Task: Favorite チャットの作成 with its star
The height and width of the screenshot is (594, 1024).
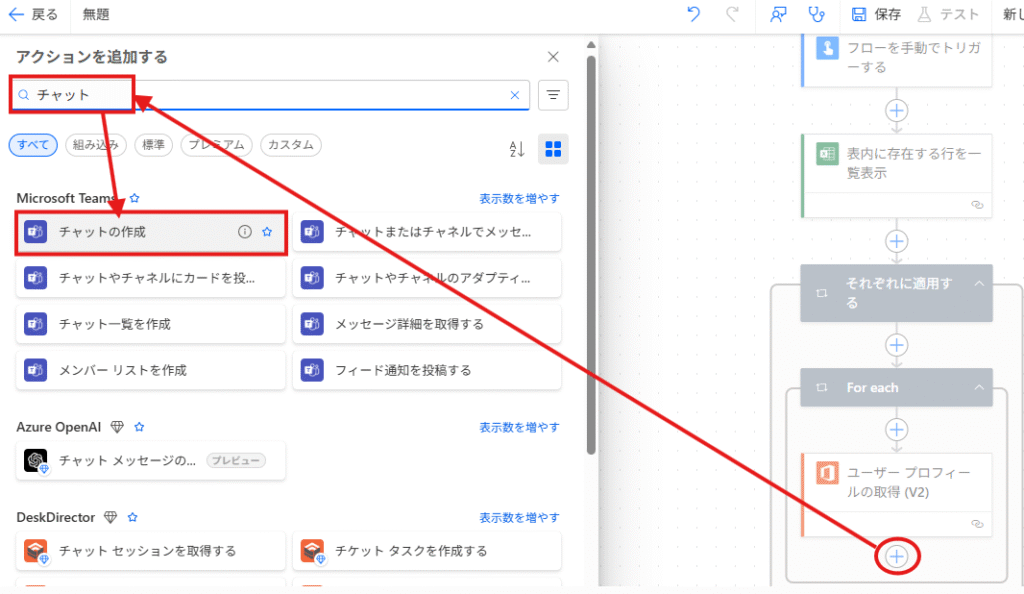Action: [267, 232]
